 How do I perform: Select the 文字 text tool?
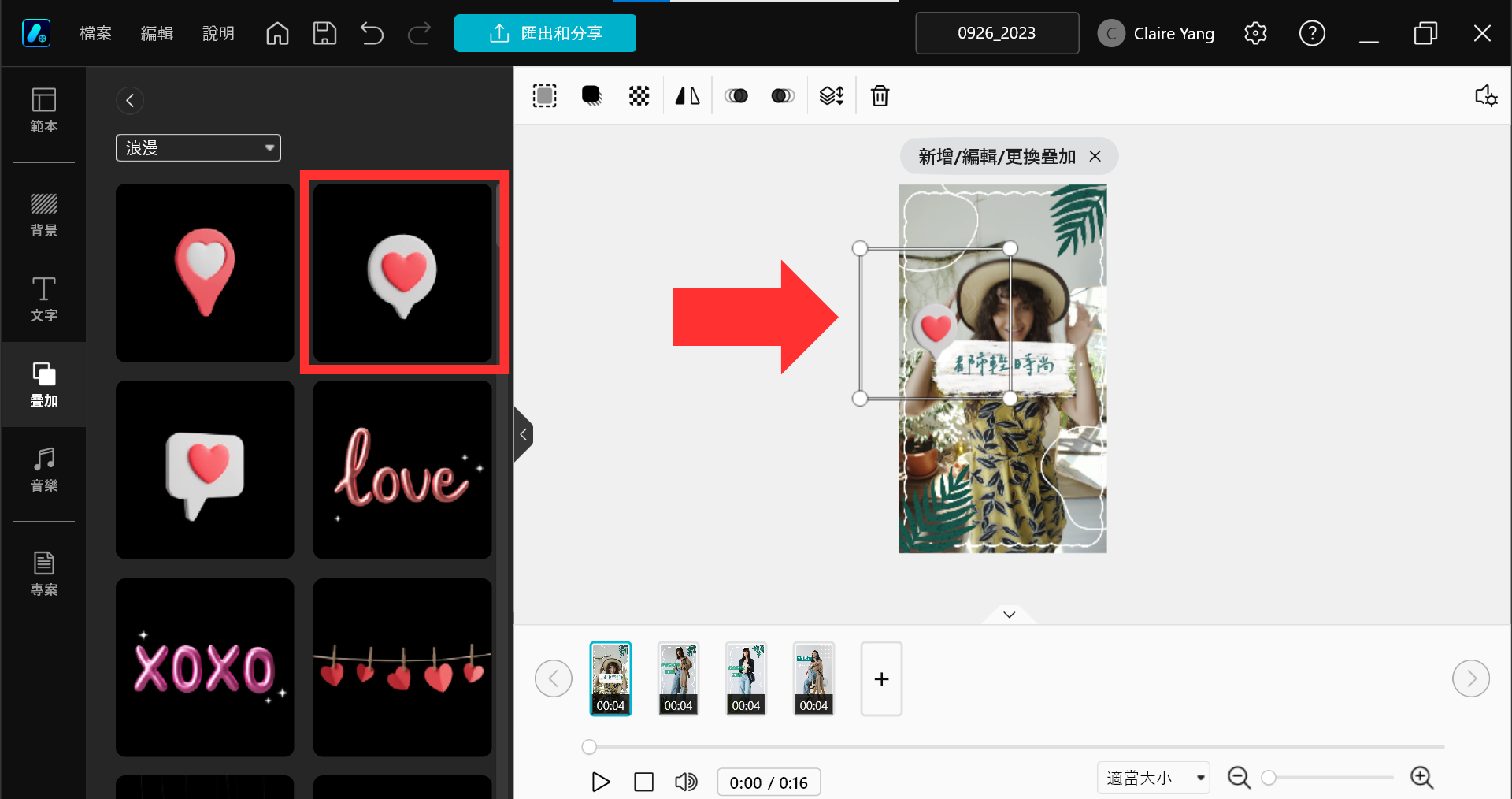tap(44, 299)
